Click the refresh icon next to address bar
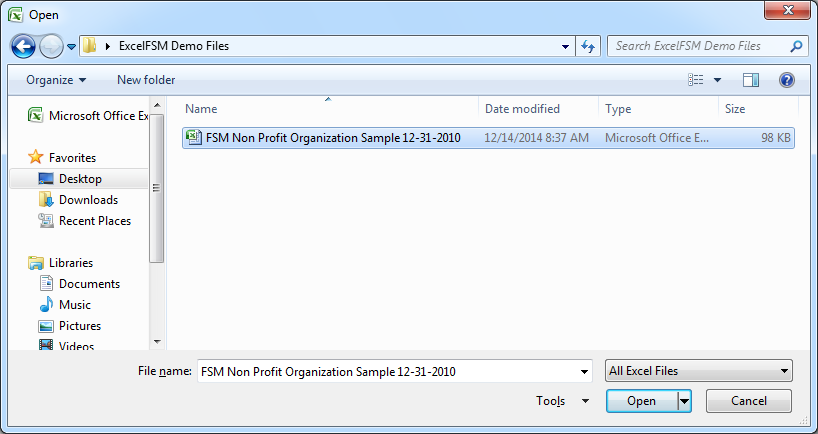 click(588, 46)
